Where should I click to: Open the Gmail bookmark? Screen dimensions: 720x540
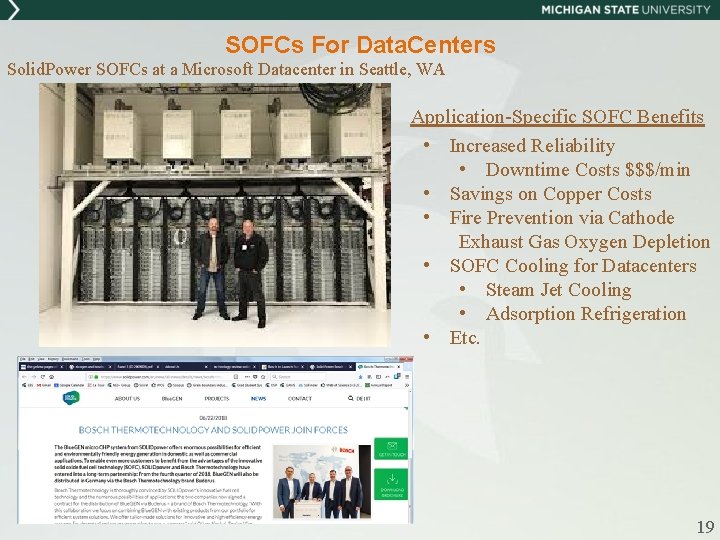(x=44, y=385)
